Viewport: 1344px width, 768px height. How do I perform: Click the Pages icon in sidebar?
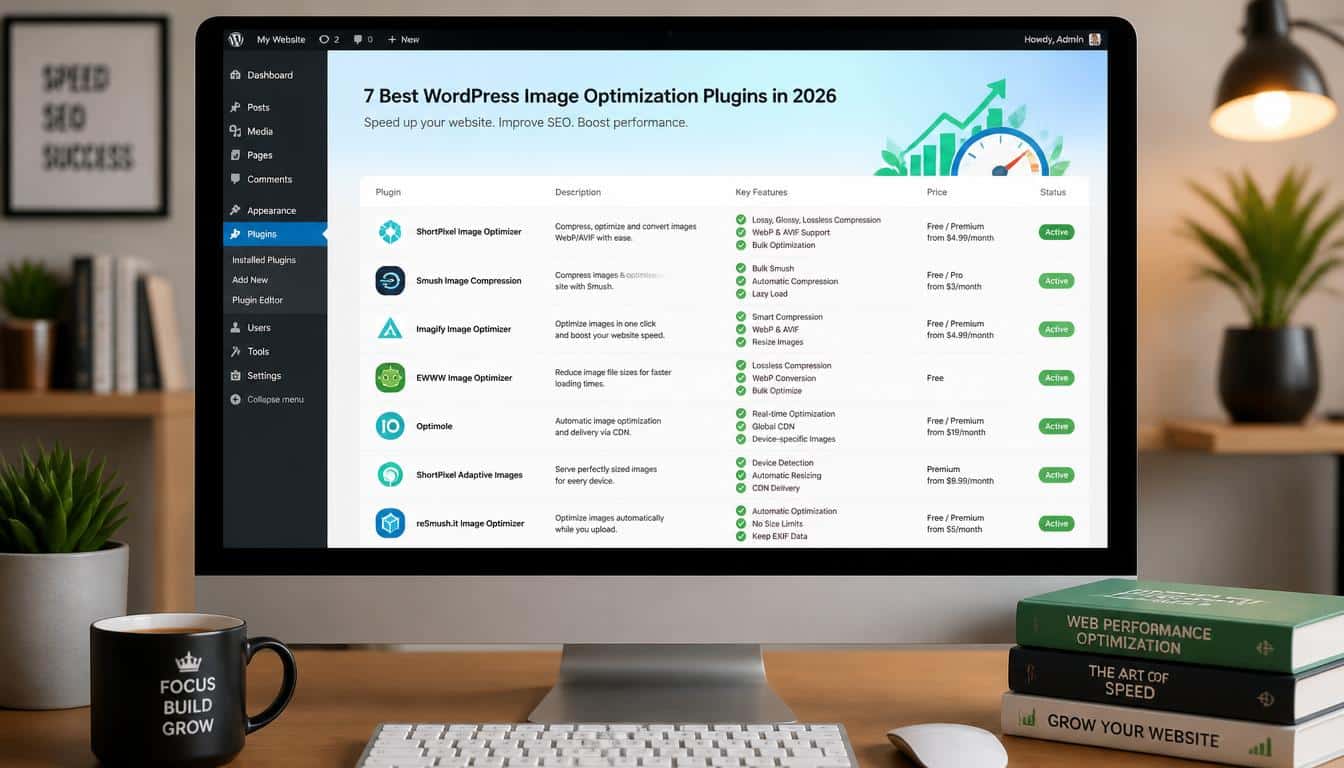(236, 155)
